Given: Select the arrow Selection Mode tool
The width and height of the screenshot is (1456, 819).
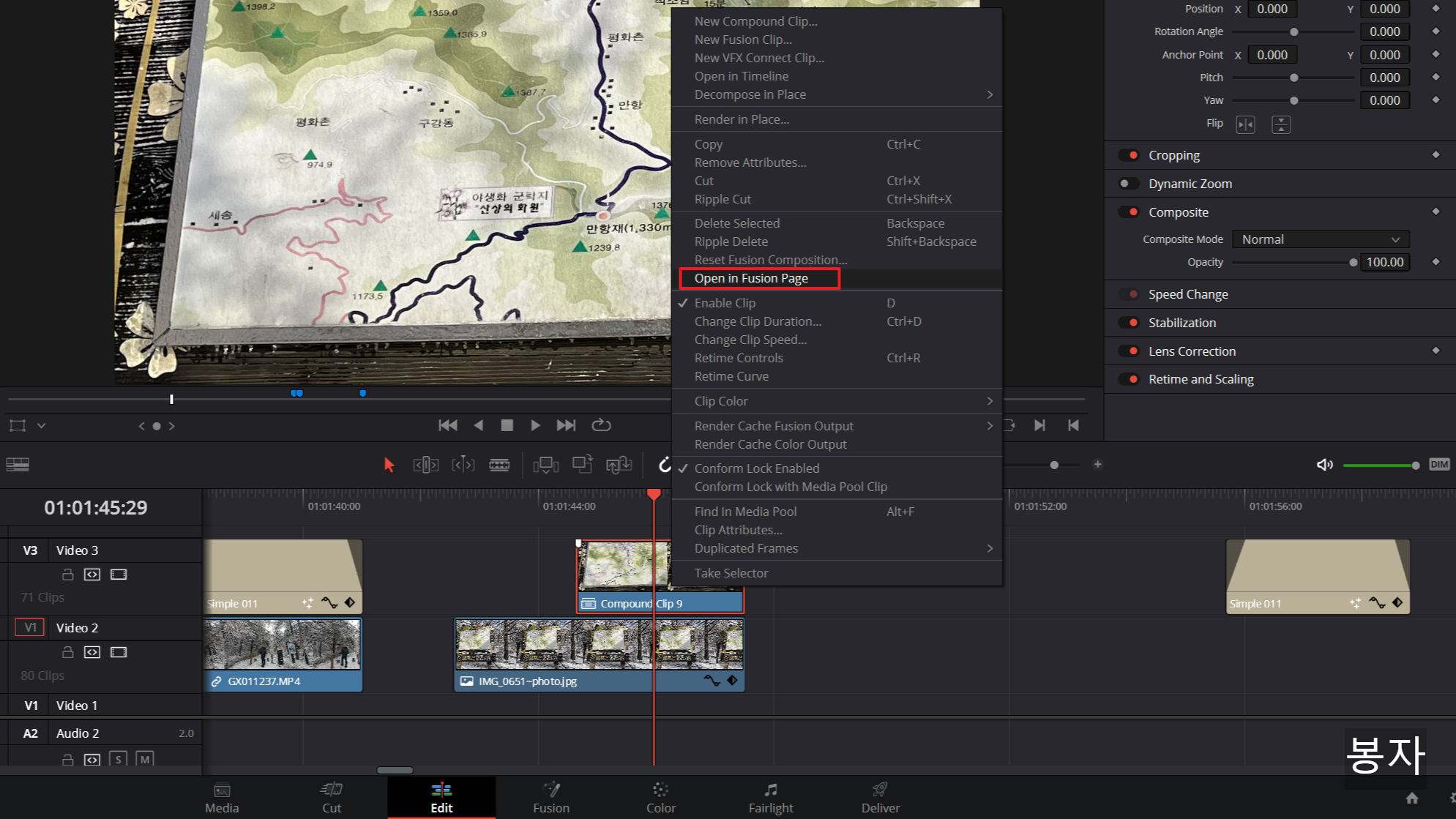Looking at the screenshot, I should (389, 465).
